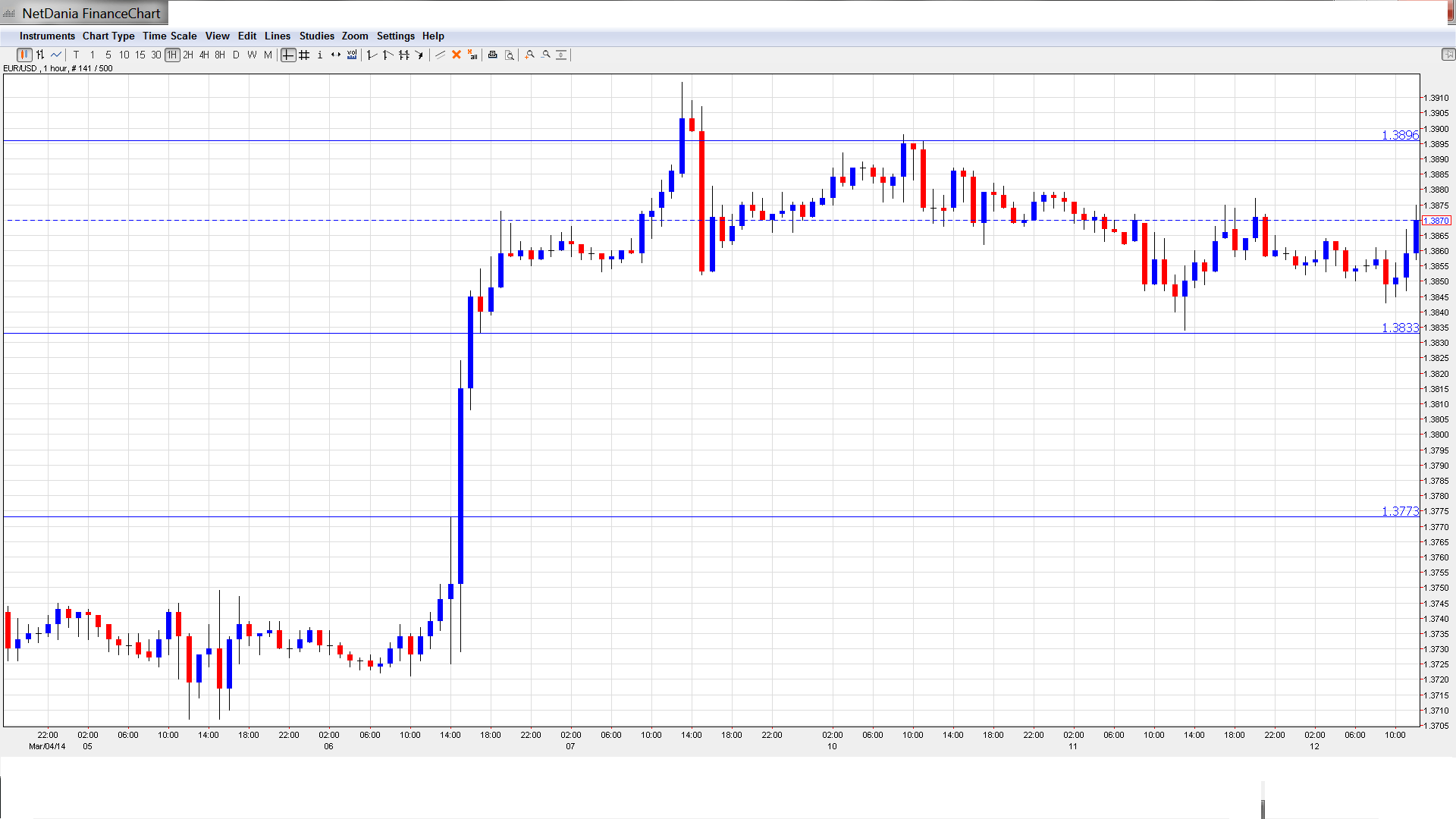
Task: Select the 4H time scale button
Action: pyautogui.click(x=204, y=55)
